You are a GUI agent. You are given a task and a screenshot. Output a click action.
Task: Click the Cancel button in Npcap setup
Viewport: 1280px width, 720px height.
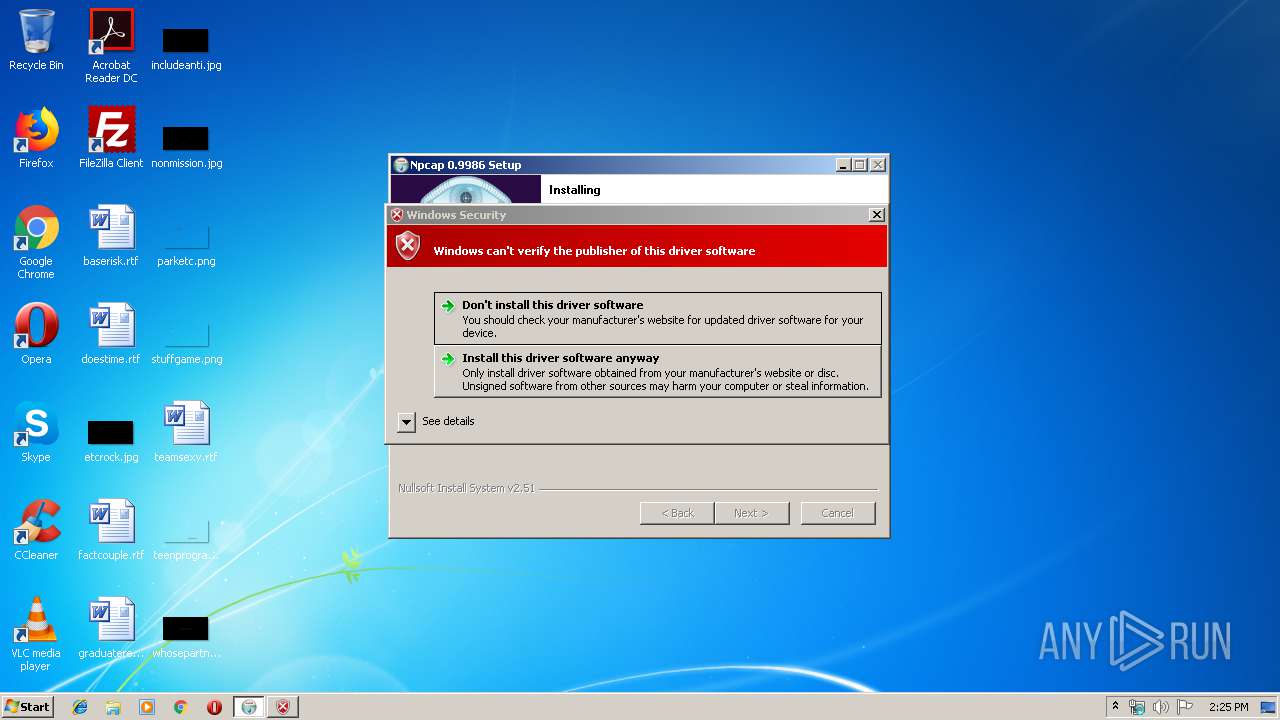pos(838,513)
